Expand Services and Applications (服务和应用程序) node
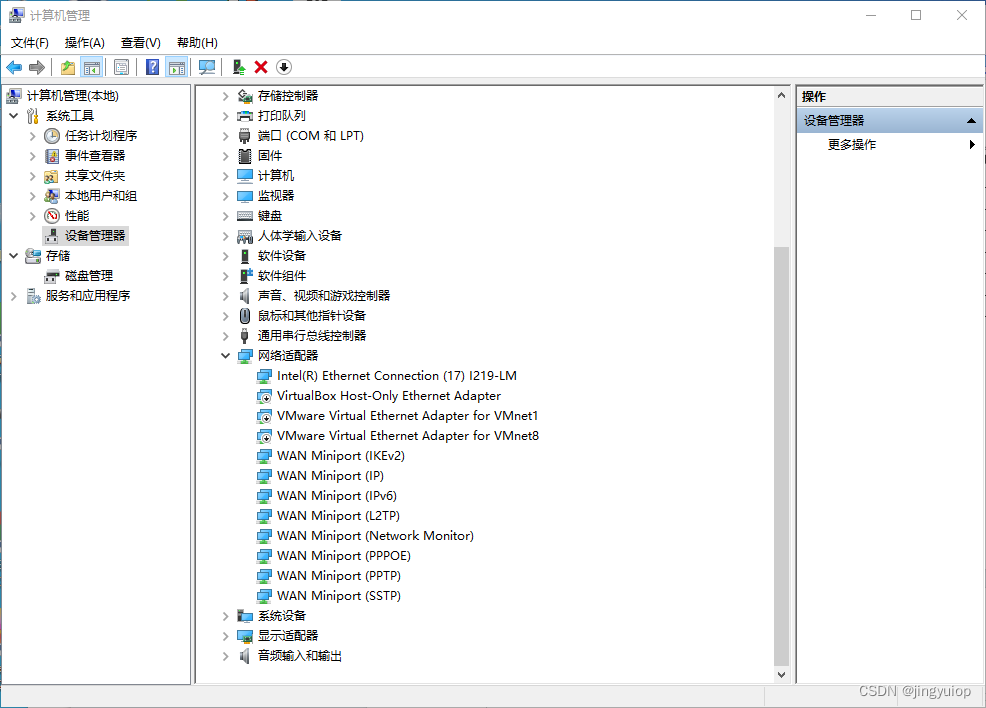Viewport: 986px width, 708px height. (x=14, y=296)
